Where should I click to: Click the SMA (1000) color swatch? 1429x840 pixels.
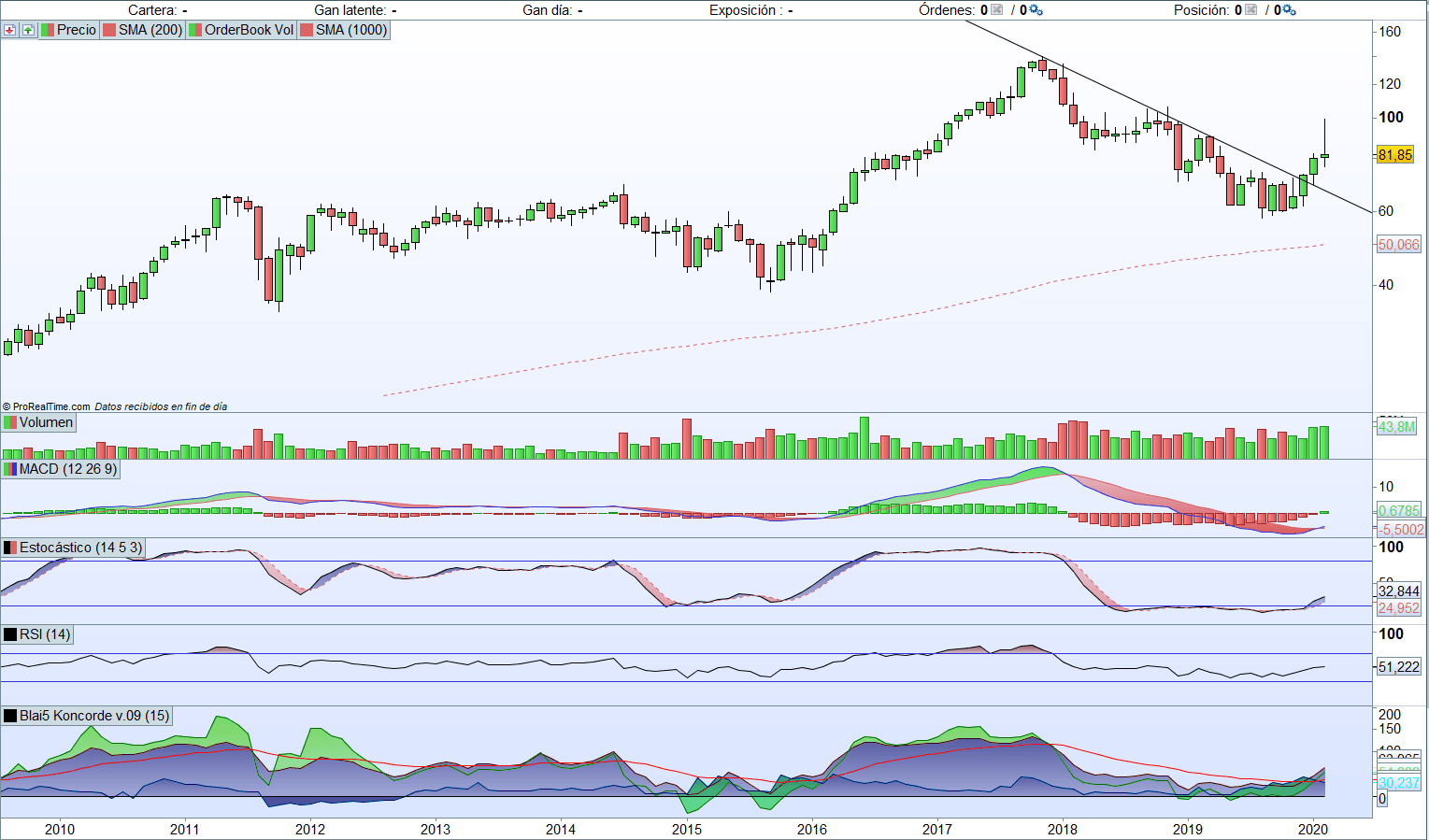307,30
